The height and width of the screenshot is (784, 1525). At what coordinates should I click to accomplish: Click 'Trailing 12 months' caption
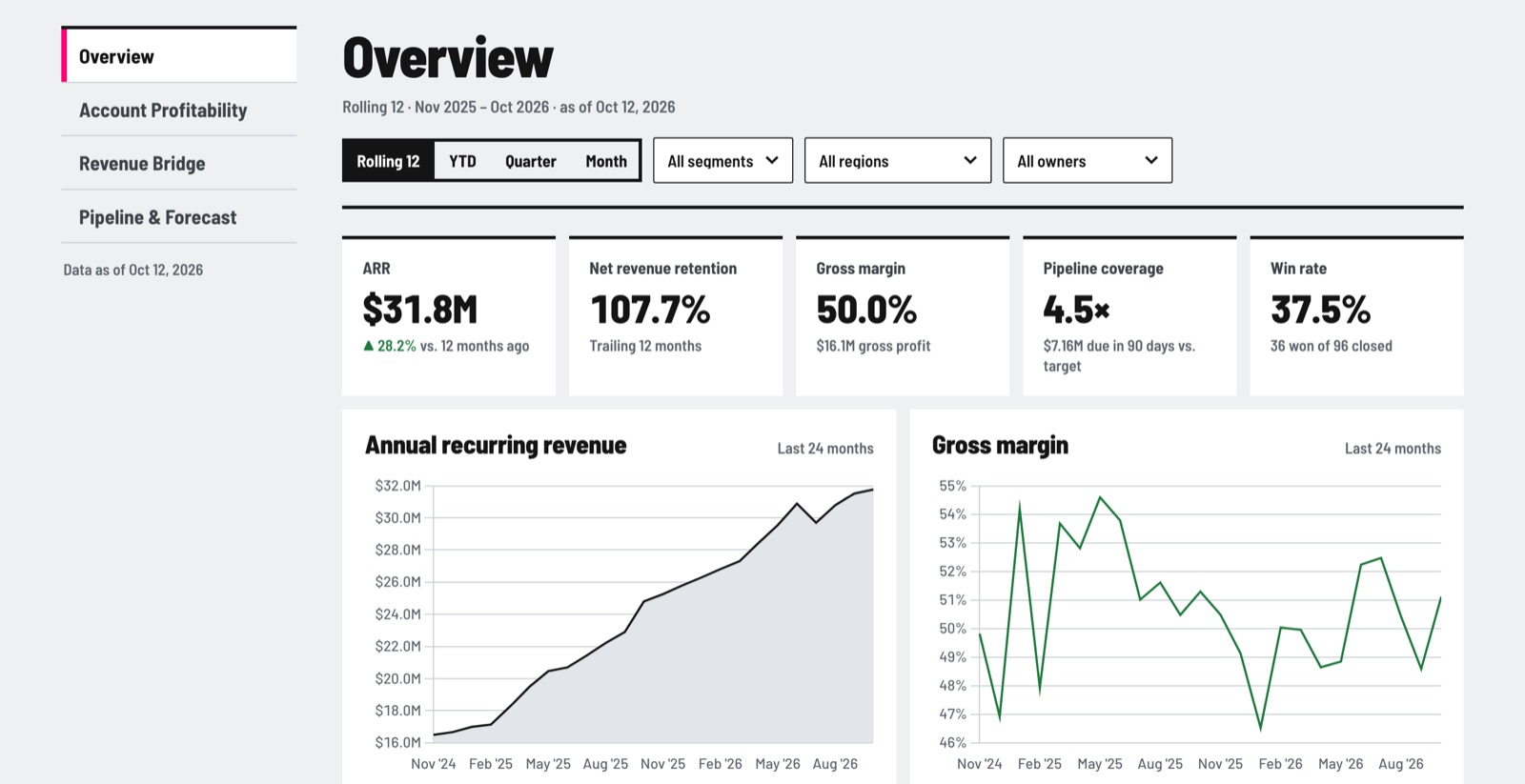coord(645,346)
